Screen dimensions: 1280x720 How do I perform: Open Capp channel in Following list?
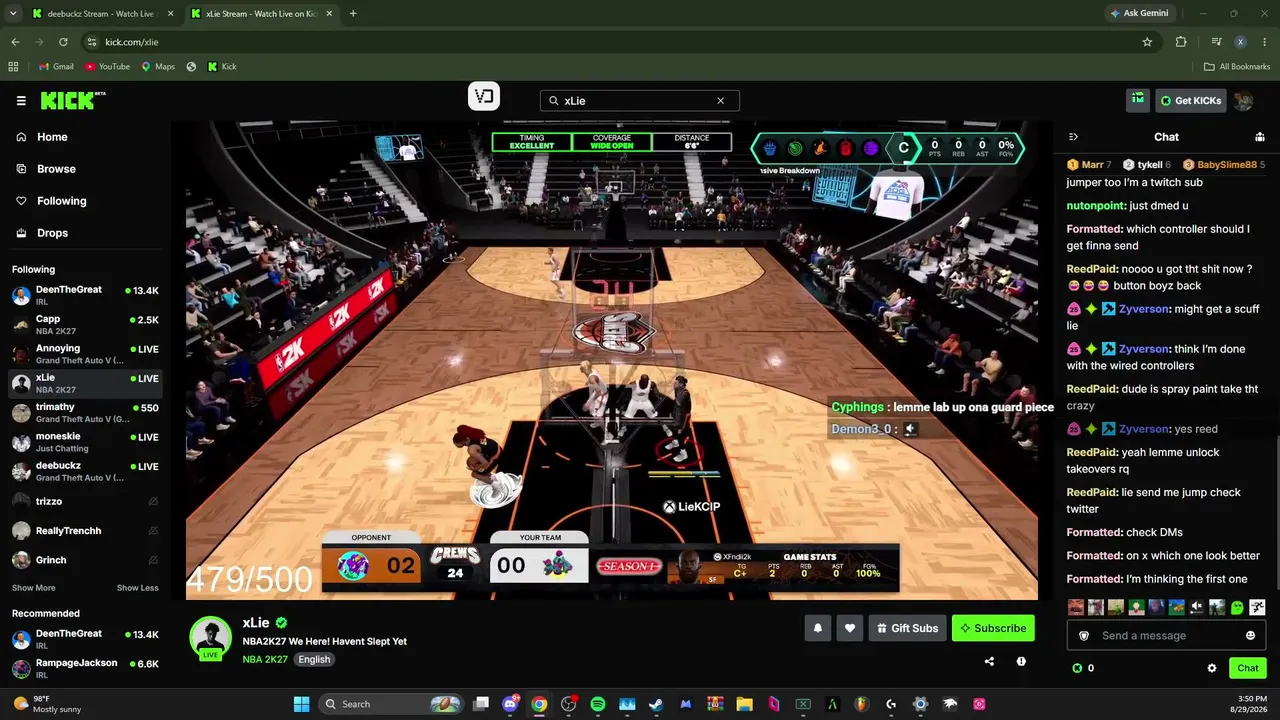[85, 324]
